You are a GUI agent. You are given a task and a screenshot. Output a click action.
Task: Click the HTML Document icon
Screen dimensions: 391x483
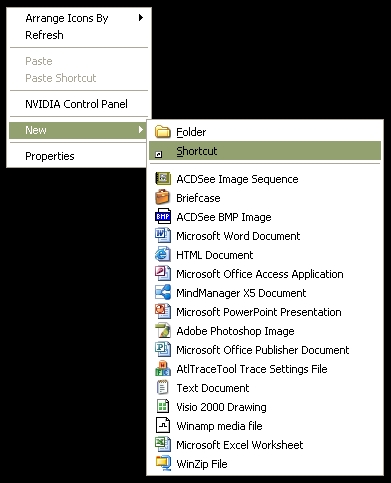(x=163, y=255)
